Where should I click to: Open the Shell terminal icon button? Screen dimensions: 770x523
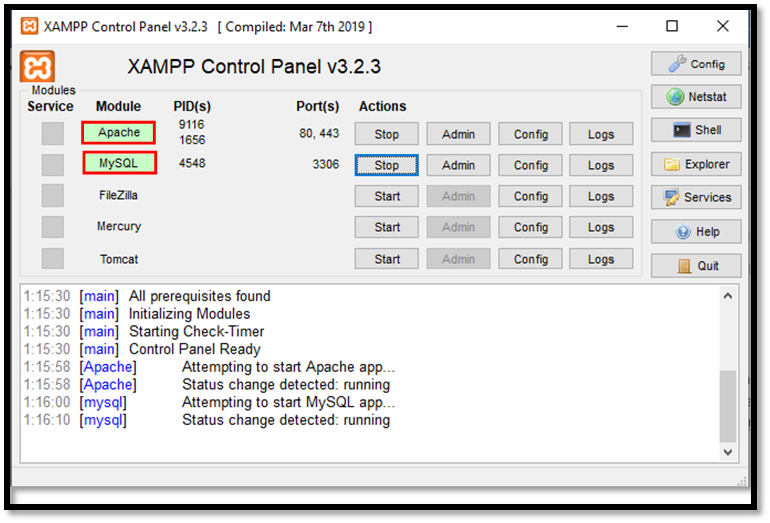tap(696, 130)
